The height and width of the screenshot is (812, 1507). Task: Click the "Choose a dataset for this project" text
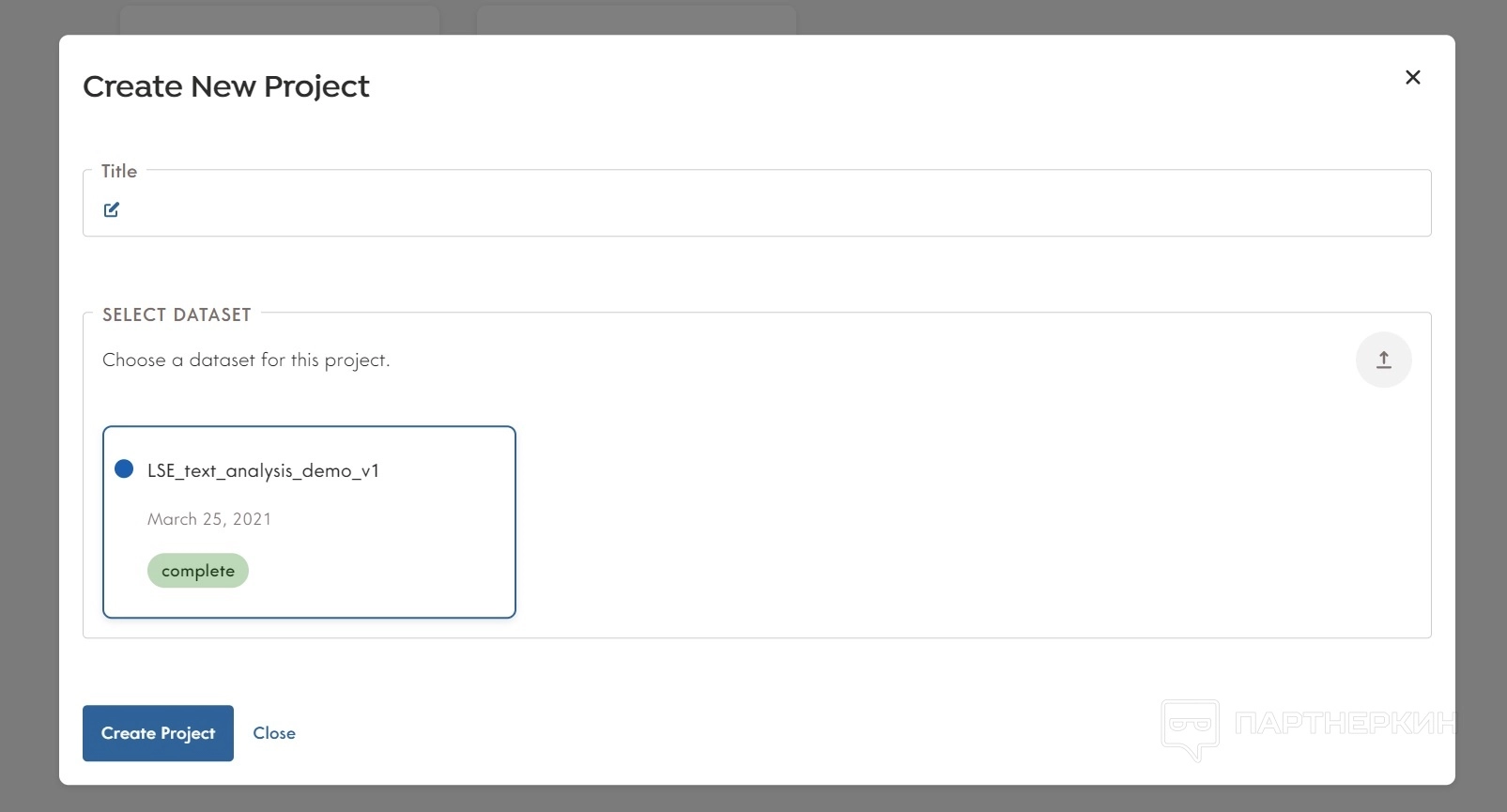[x=246, y=360]
